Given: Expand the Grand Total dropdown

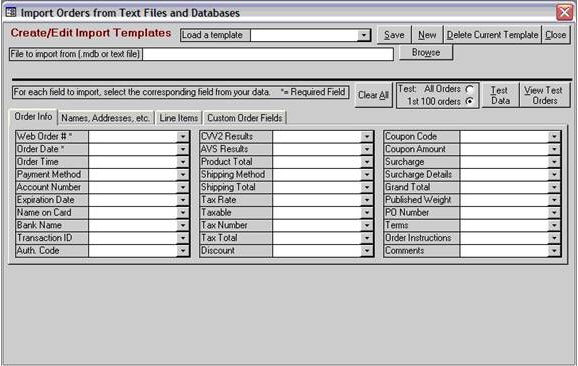Looking at the screenshot, I should click(554, 187).
